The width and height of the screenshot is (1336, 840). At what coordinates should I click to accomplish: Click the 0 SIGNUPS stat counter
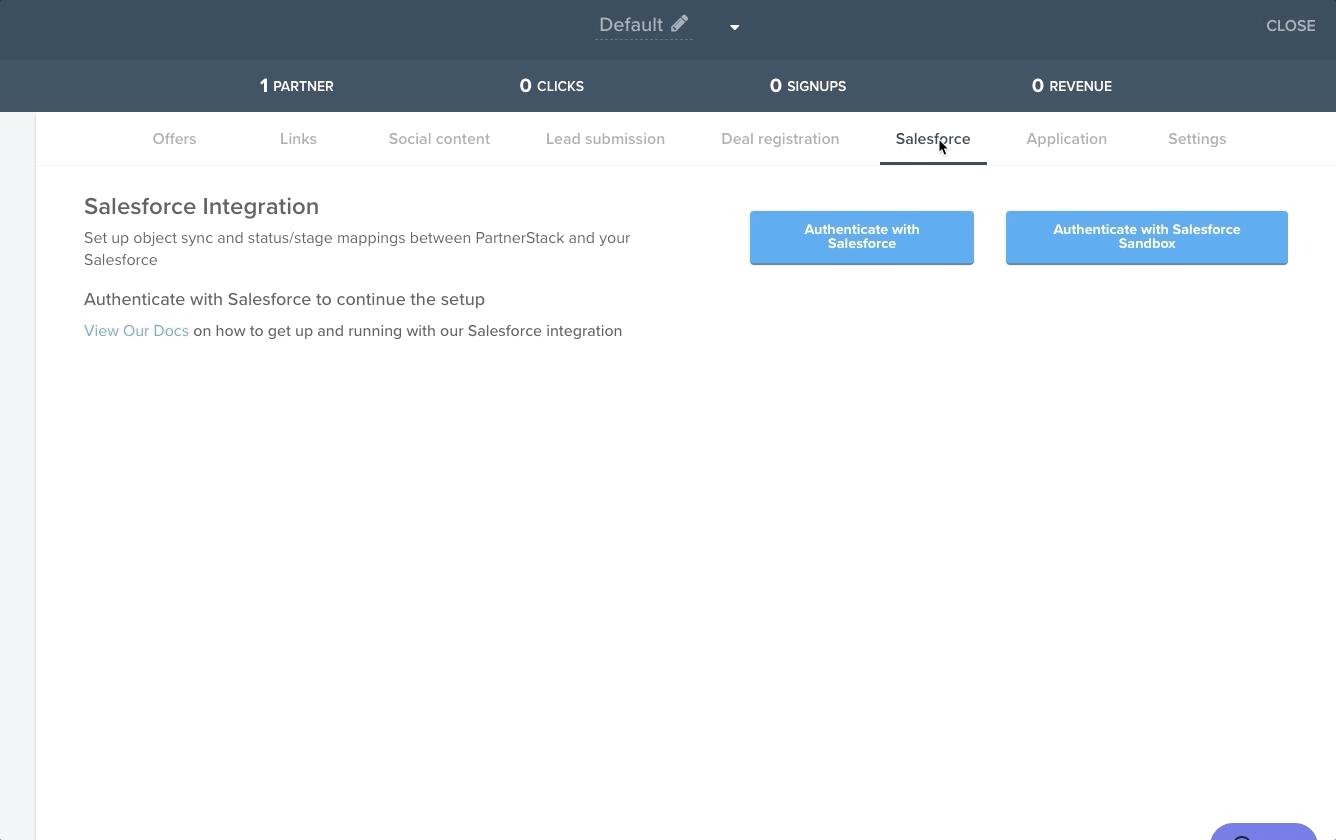[x=807, y=86]
